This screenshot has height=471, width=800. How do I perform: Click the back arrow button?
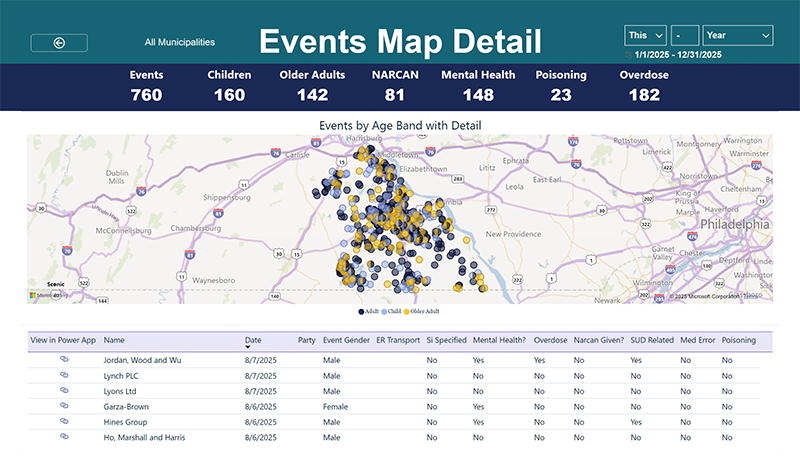(x=59, y=43)
